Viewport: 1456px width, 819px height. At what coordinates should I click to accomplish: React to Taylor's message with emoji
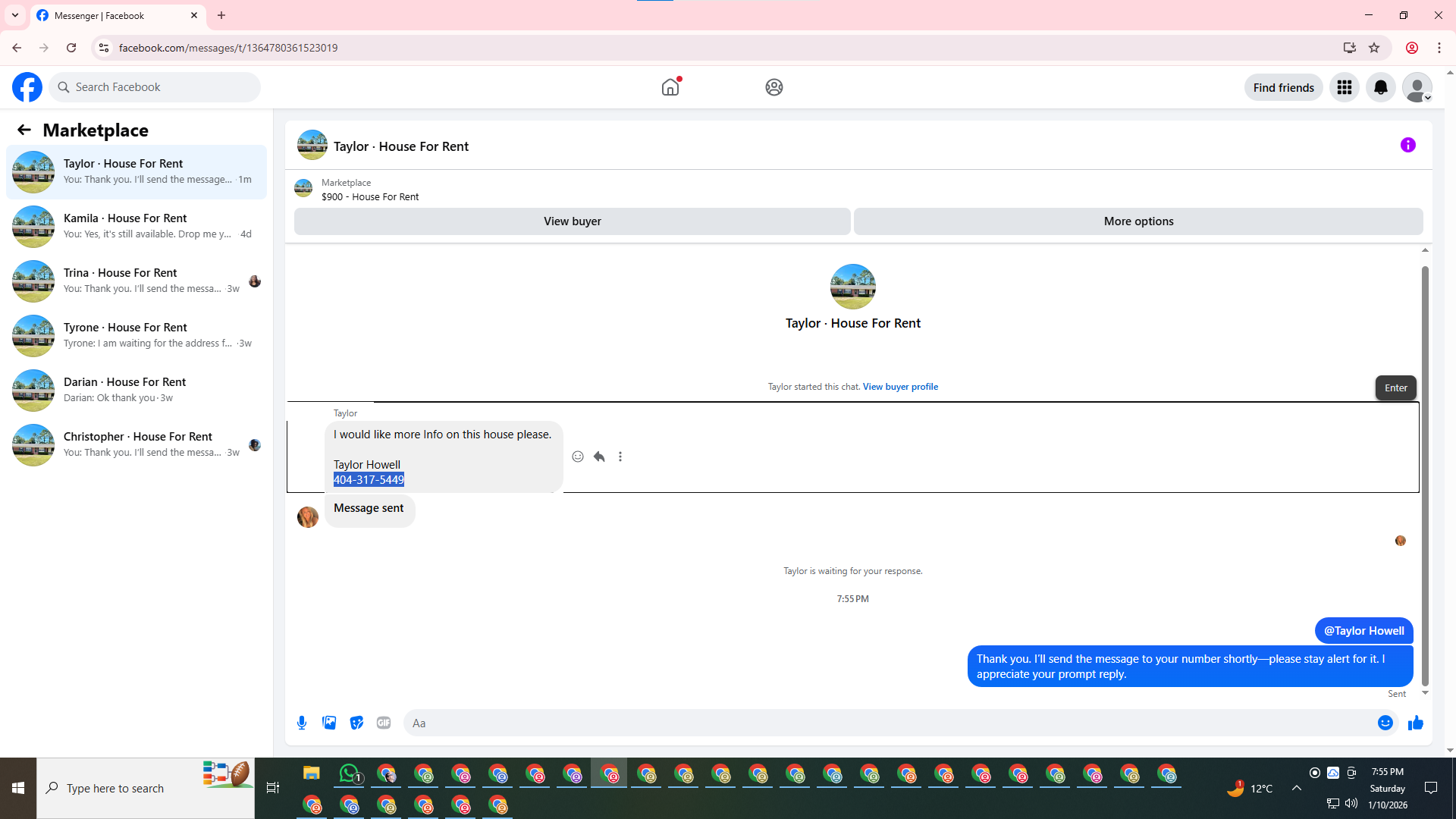coord(578,457)
